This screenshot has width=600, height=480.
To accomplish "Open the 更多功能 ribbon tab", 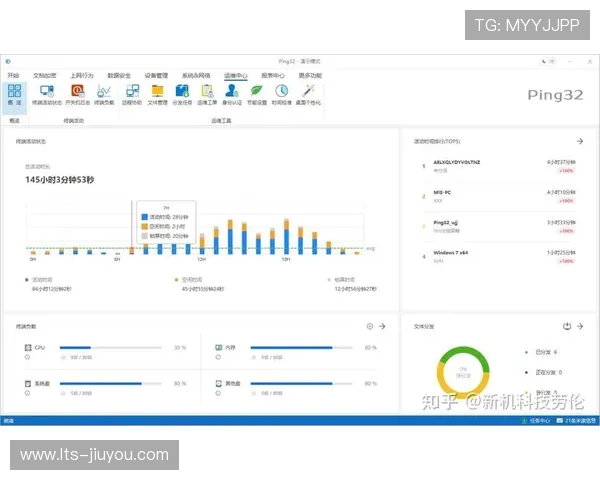I will [309, 75].
